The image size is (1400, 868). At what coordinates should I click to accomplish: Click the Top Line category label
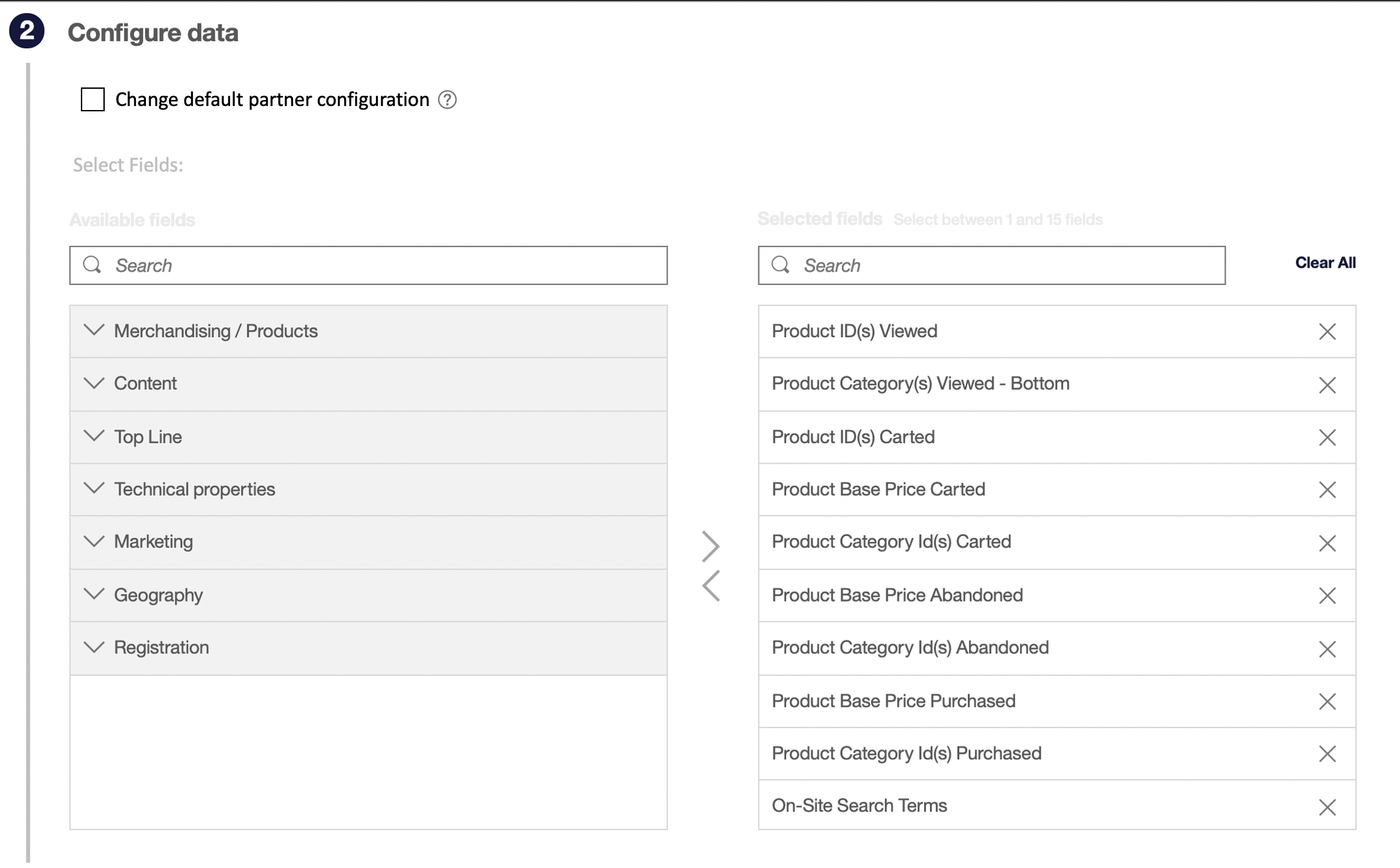pos(148,437)
